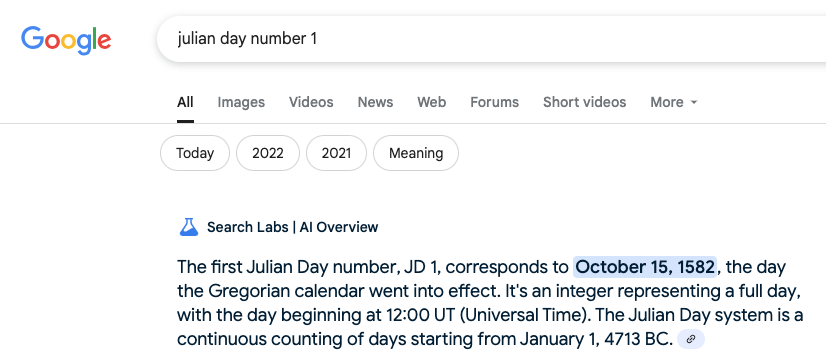Click the Meaning suggestion chip
Image resolution: width=826 pixels, height=364 pixels.
416,153
